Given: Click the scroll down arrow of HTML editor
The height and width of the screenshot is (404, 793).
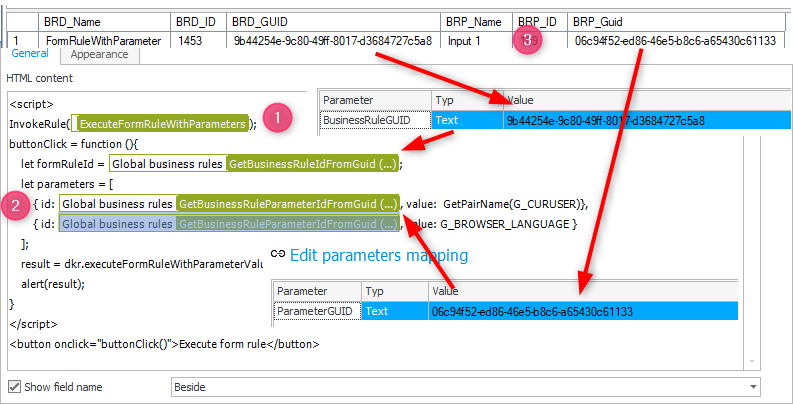Looking at the screenshot, I should pyautogui.click(x=752, y=362).
